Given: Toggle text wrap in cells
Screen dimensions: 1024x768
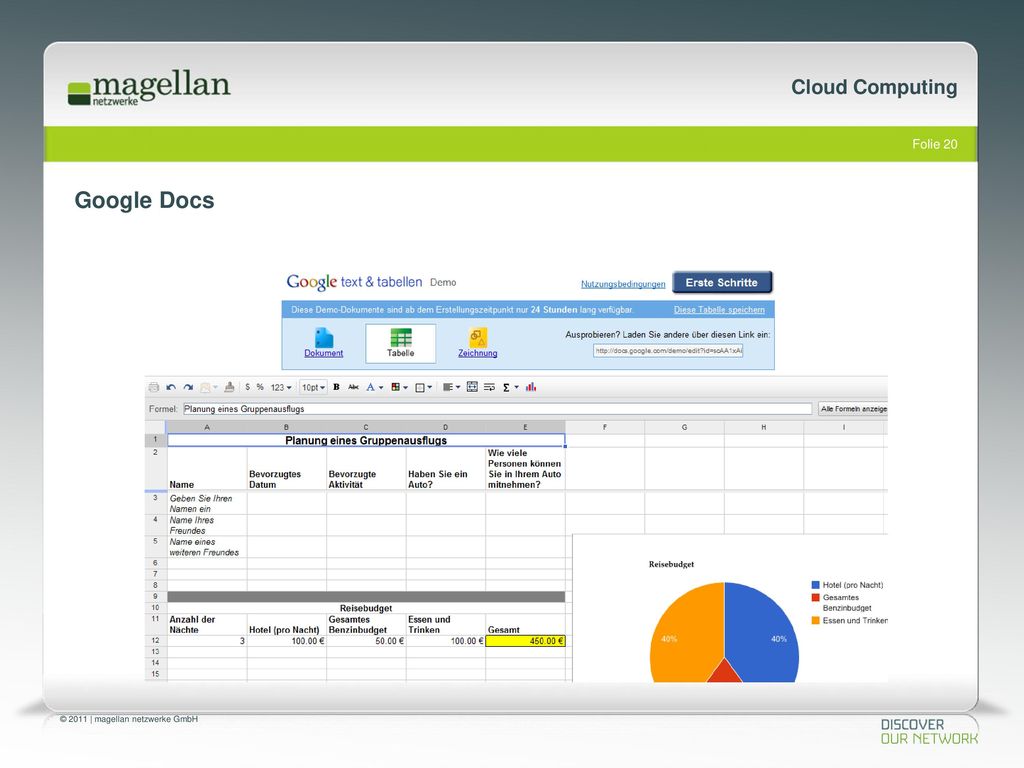Looking at the screenshot, I should pos(489,387).
